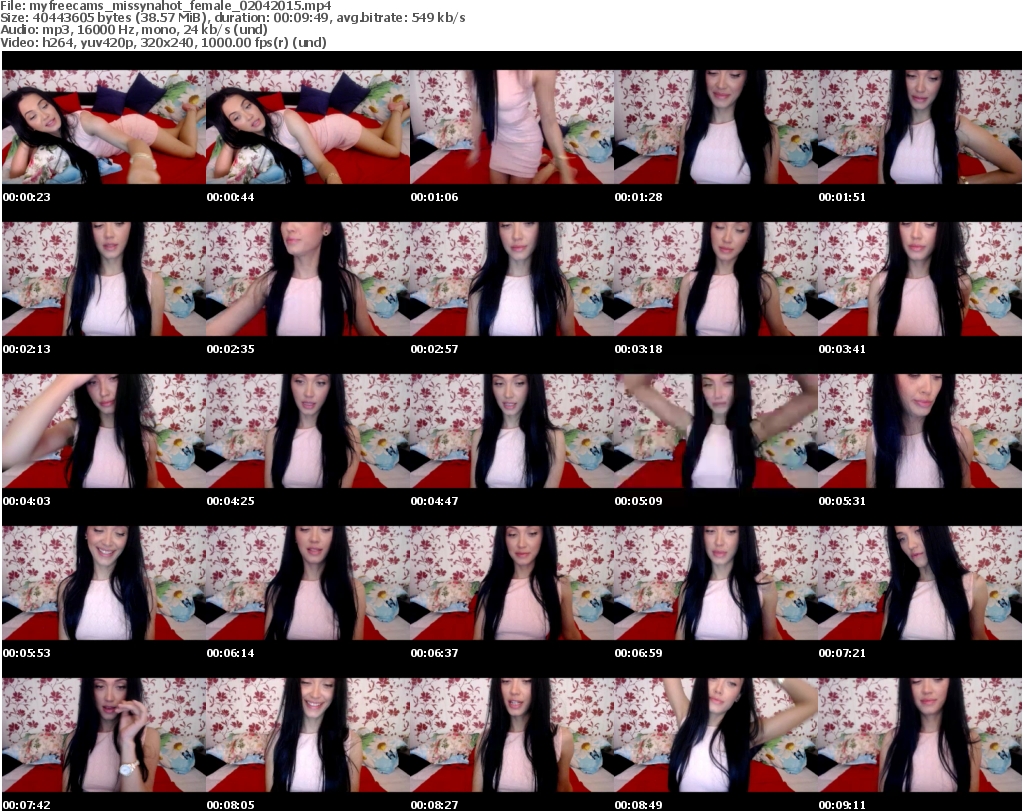Click the 00:04:03 timestamp label
Viewport: 1024px width, 811px height.
26,501
